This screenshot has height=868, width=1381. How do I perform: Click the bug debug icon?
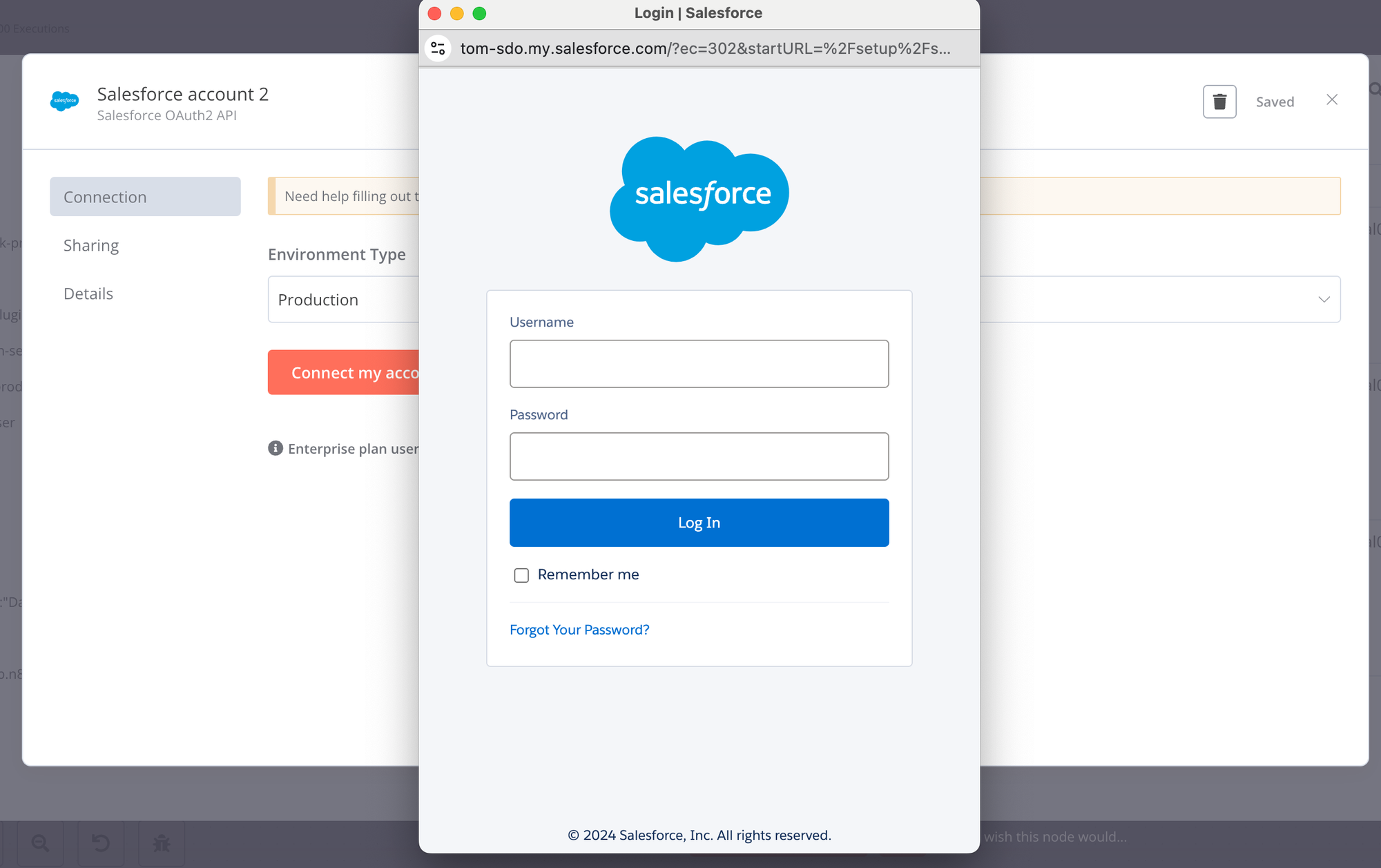162,842
